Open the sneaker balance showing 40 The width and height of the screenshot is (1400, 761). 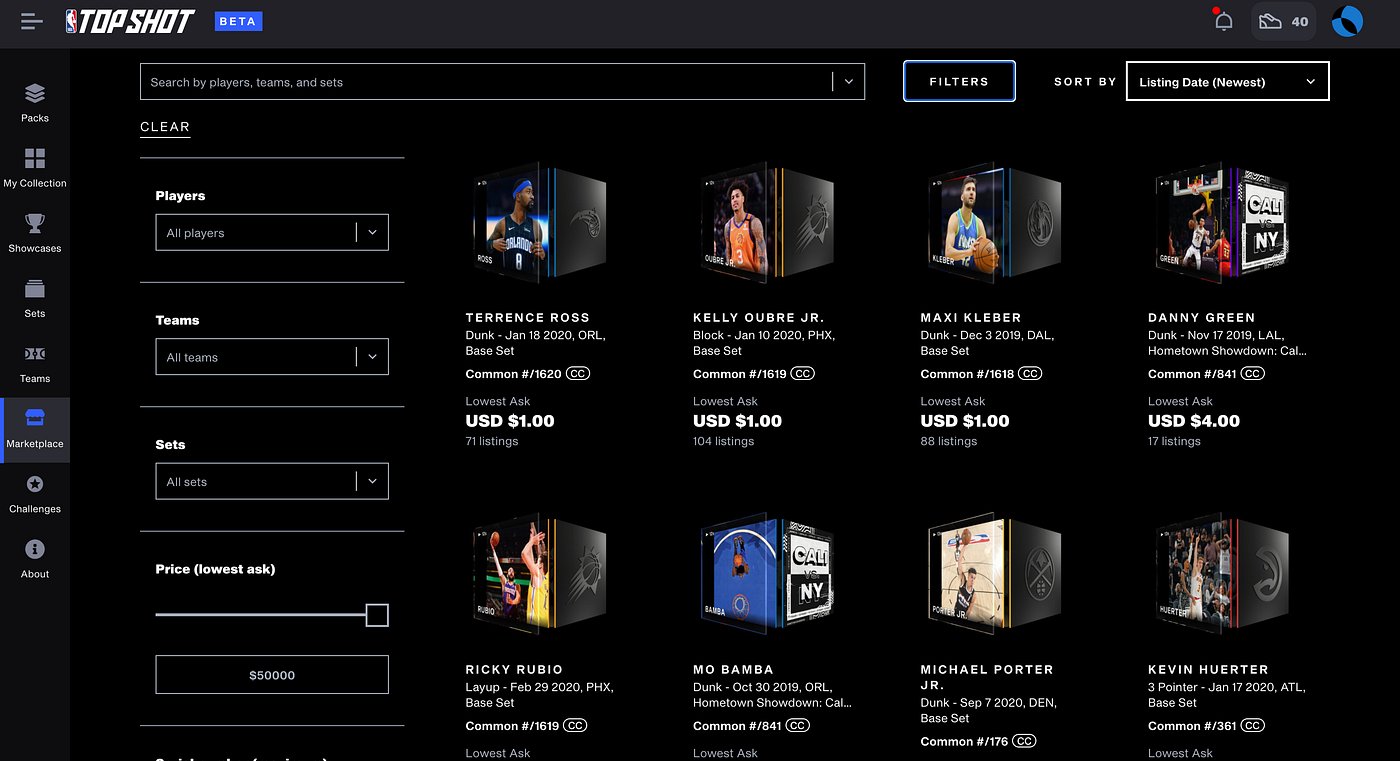[1284, 21]
